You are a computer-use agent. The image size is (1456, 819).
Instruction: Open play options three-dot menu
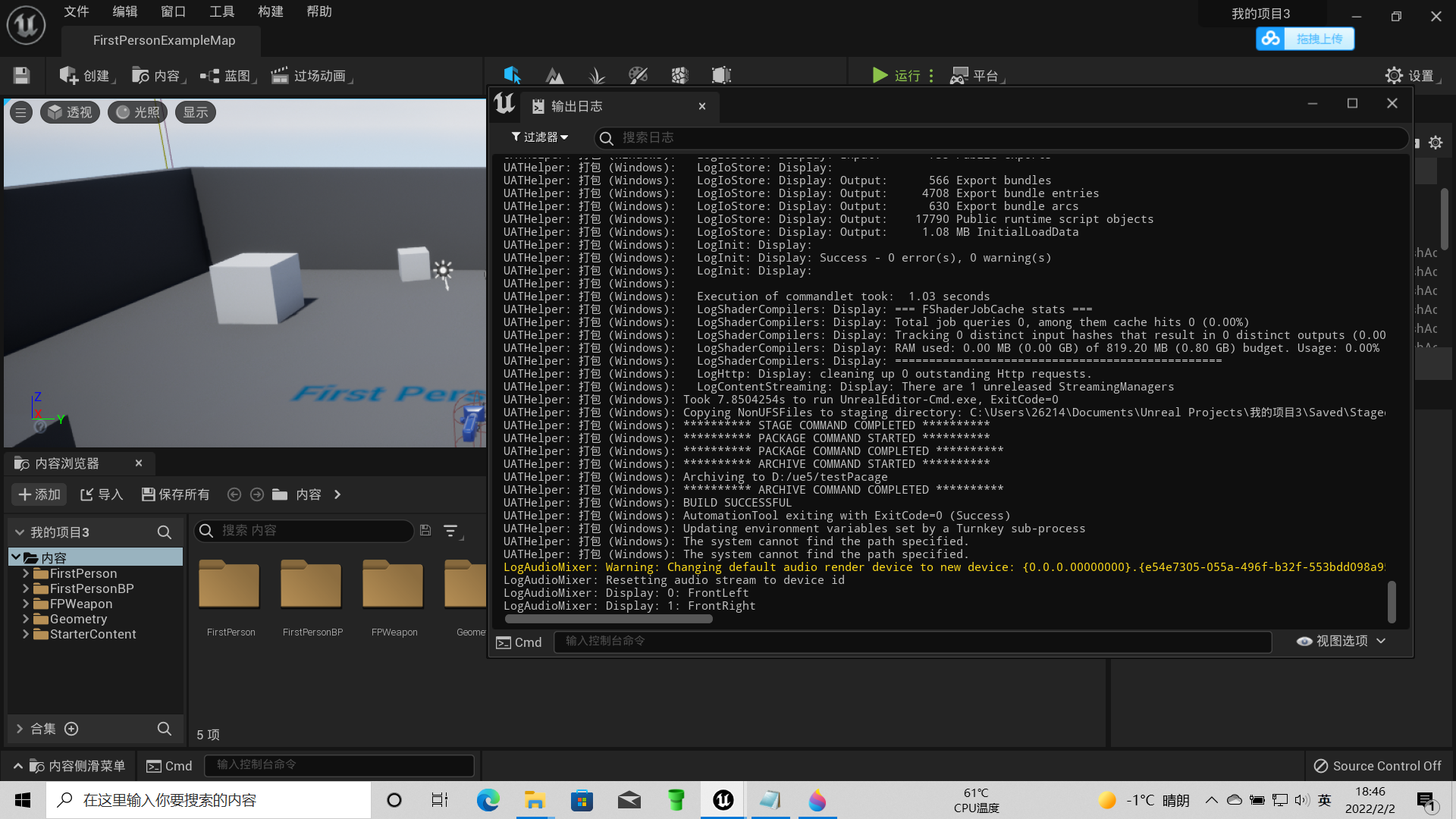[x=931, y=75]
